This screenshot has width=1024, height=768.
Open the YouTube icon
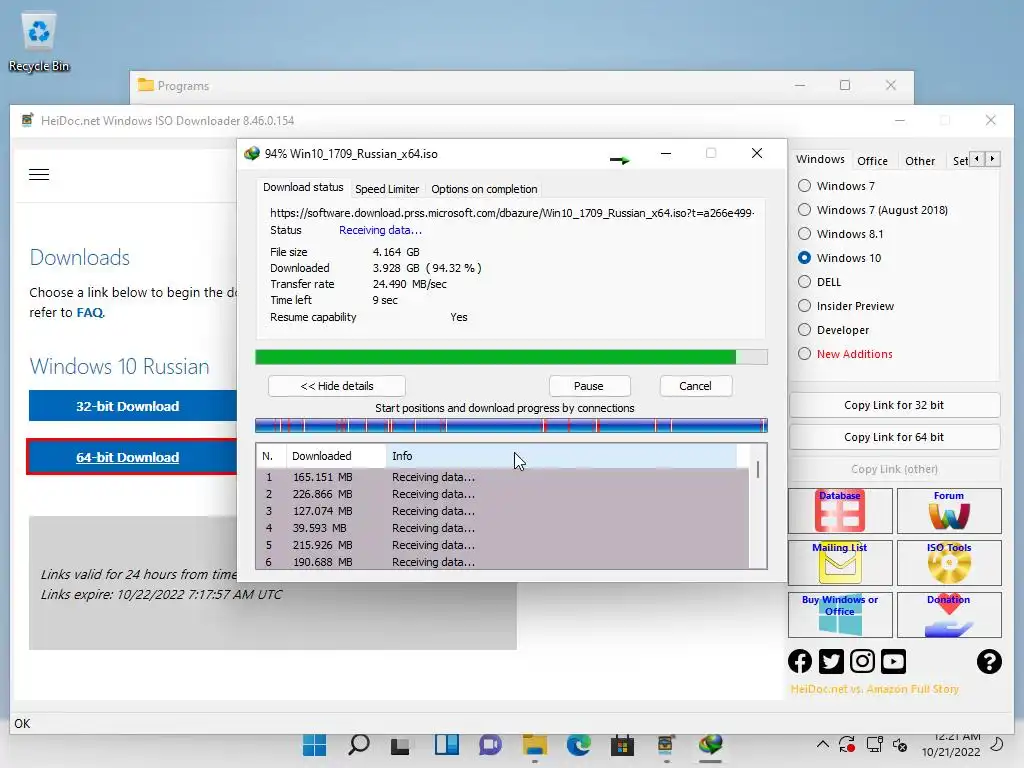[893, 662]
